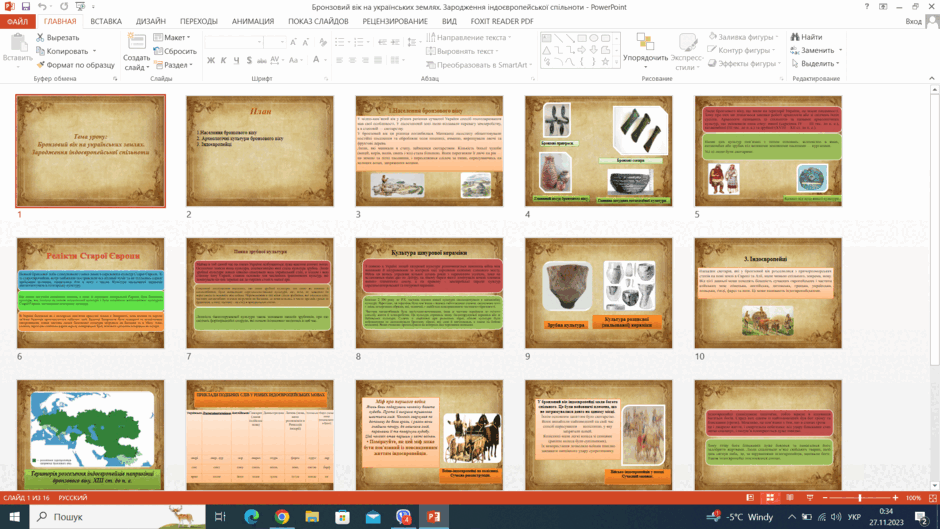Adjust the zoom slider handle
This screenshot has height=529, width=940.
point(860,498)
